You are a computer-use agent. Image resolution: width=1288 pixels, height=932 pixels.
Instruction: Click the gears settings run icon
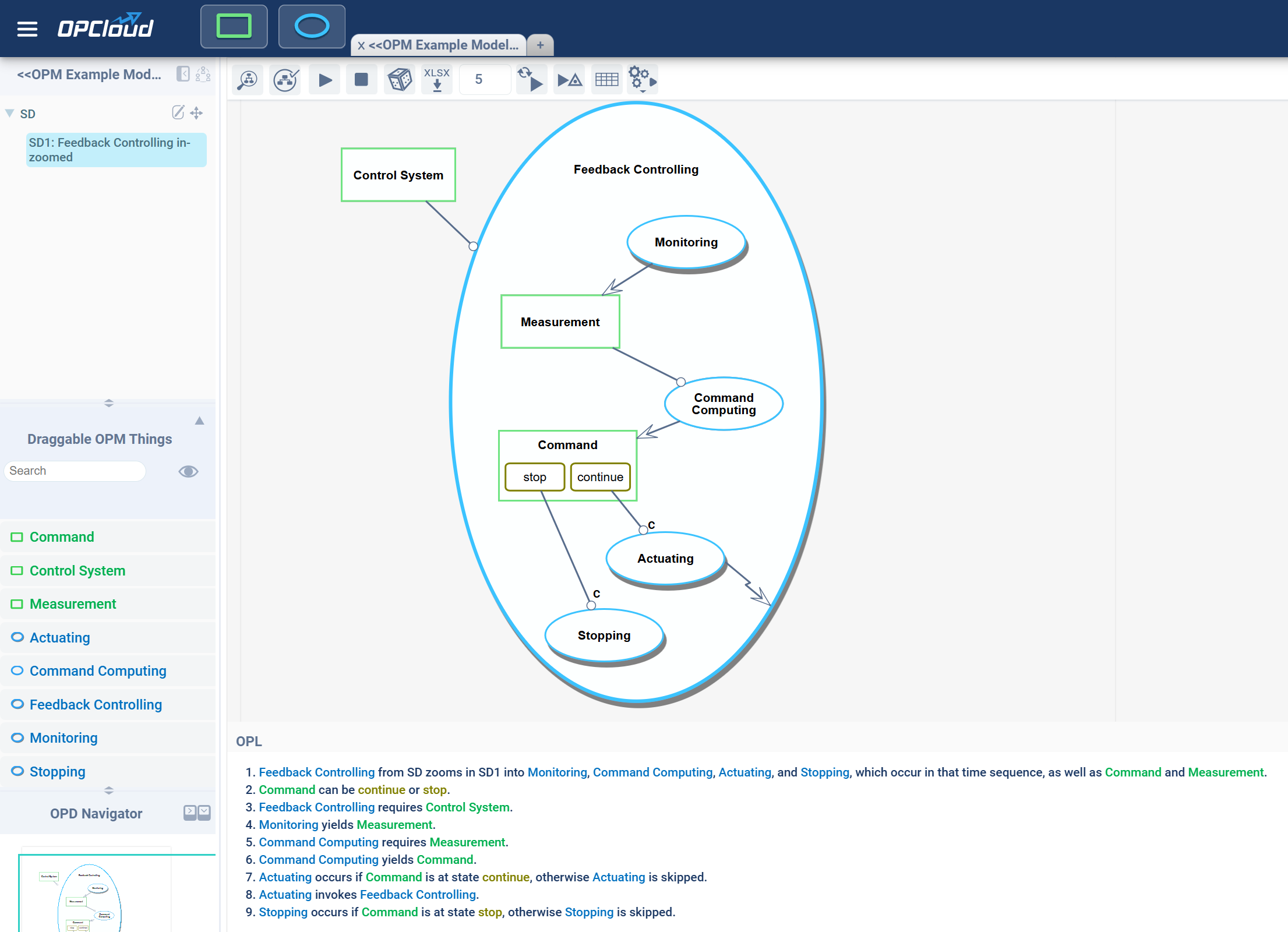coord(642,80)
